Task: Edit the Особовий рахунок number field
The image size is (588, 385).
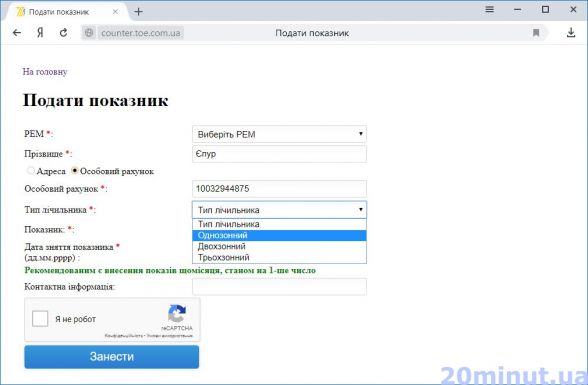Action: 279,189
